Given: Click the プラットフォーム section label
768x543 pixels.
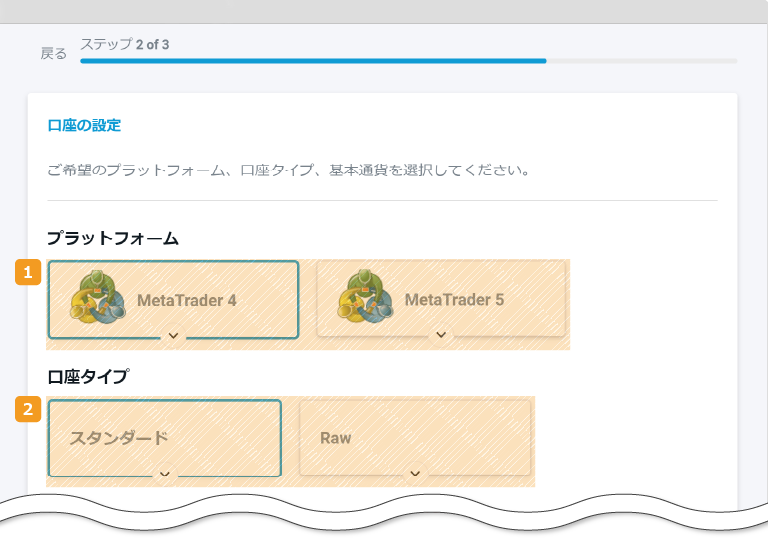Looking at the screenshot, I should coord(113,238).
